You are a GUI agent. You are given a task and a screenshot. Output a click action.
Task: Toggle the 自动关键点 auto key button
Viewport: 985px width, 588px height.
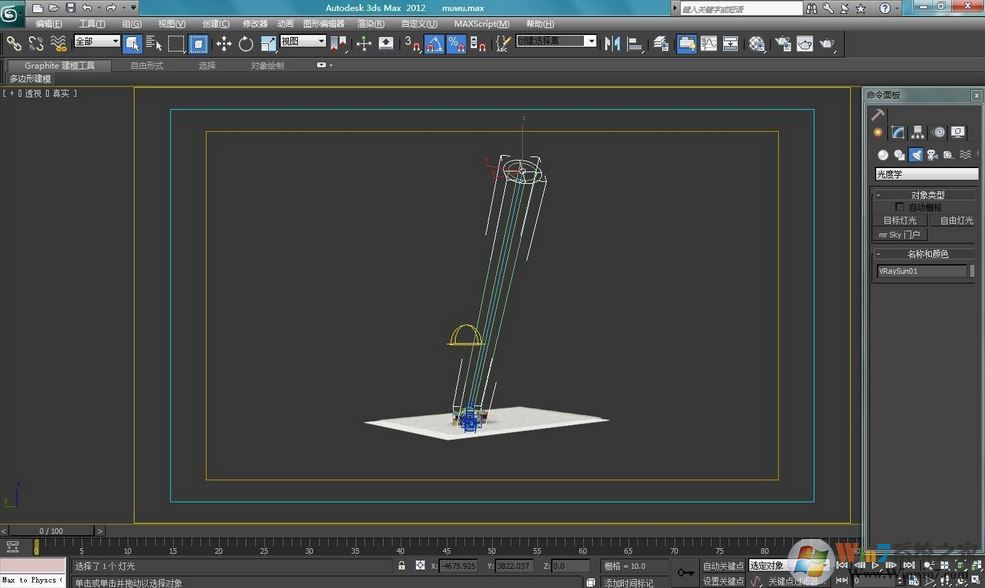pyautogui.click(x=723, y=566)
